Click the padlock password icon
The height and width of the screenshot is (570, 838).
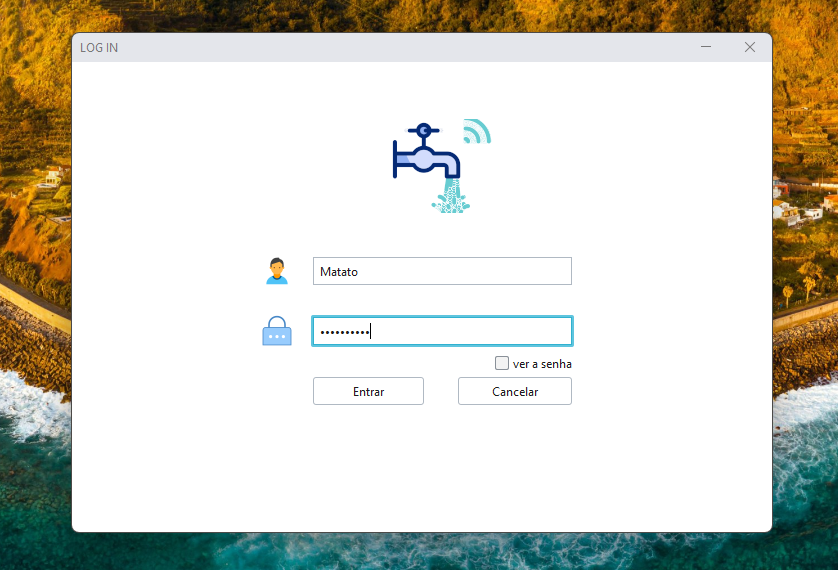pos(277,331)
